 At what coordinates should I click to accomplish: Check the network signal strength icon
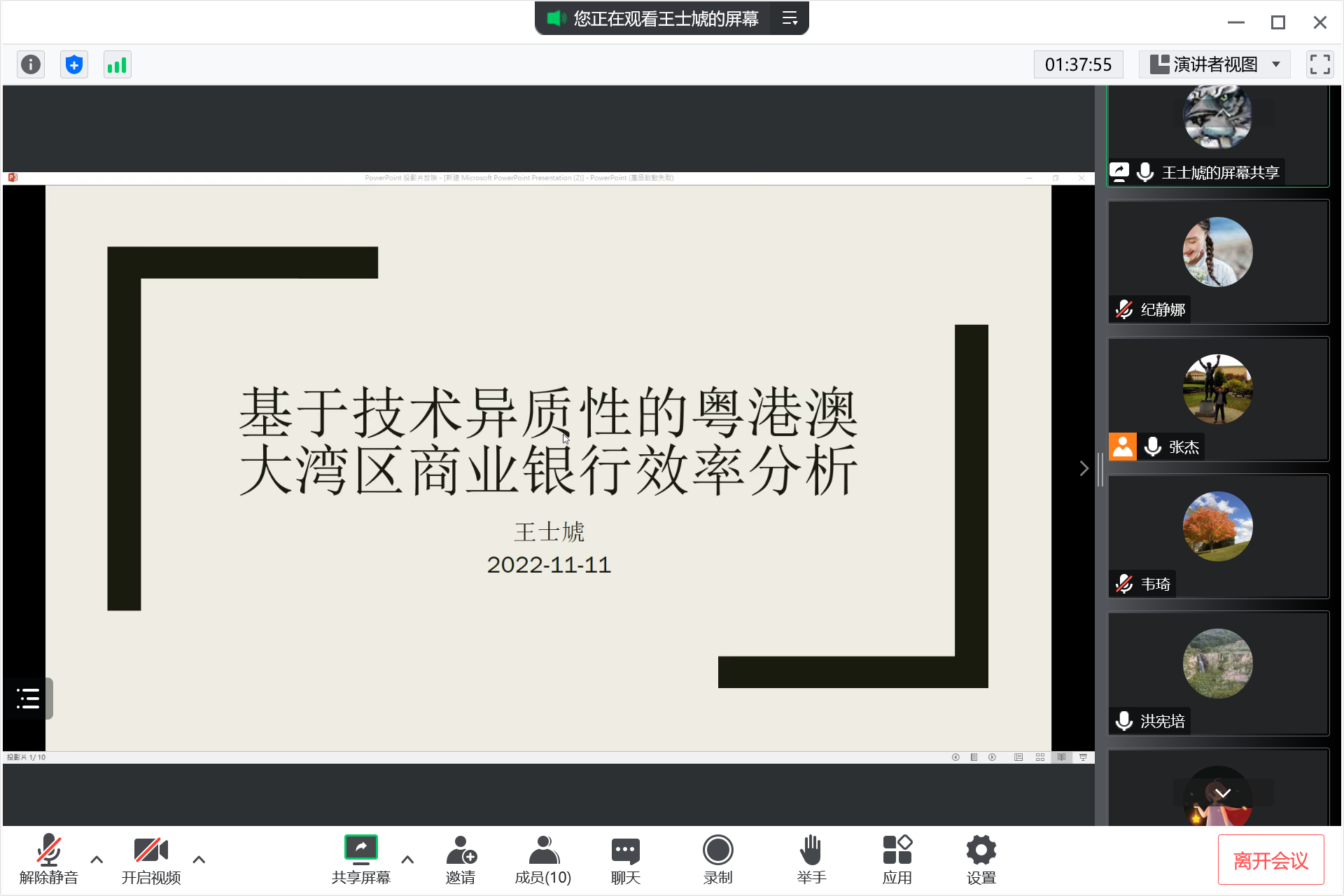tap(117, 65)
